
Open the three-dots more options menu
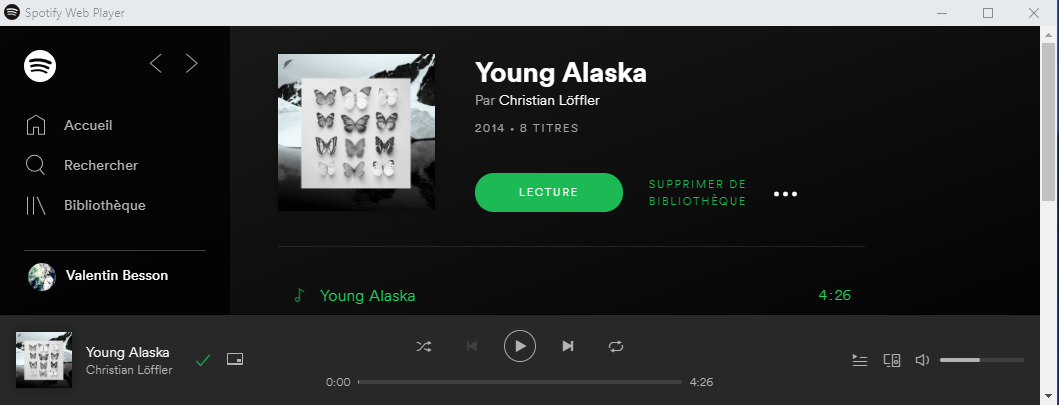(785, 194)
